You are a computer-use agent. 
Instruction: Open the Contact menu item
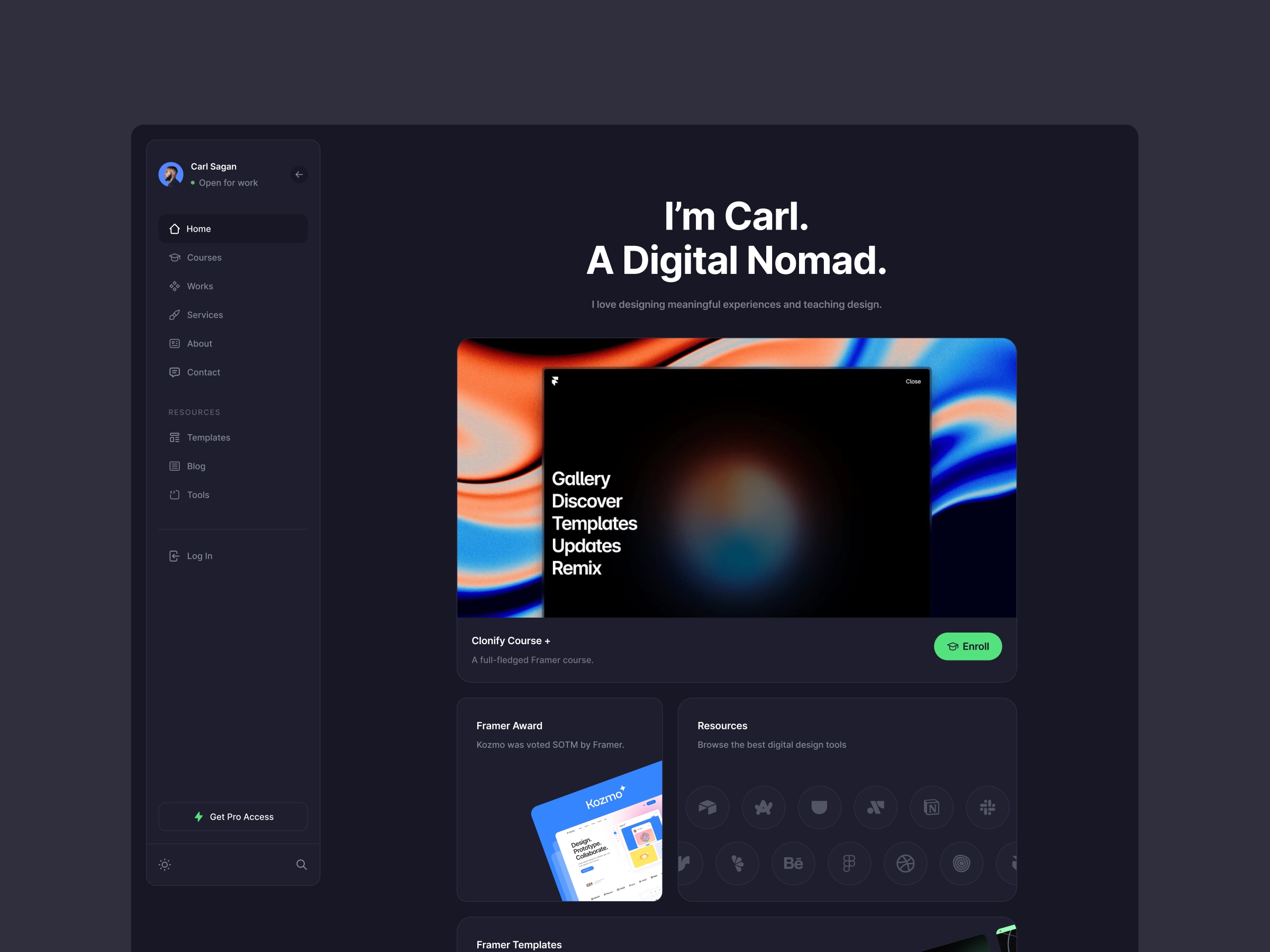(x=204, y=372)
